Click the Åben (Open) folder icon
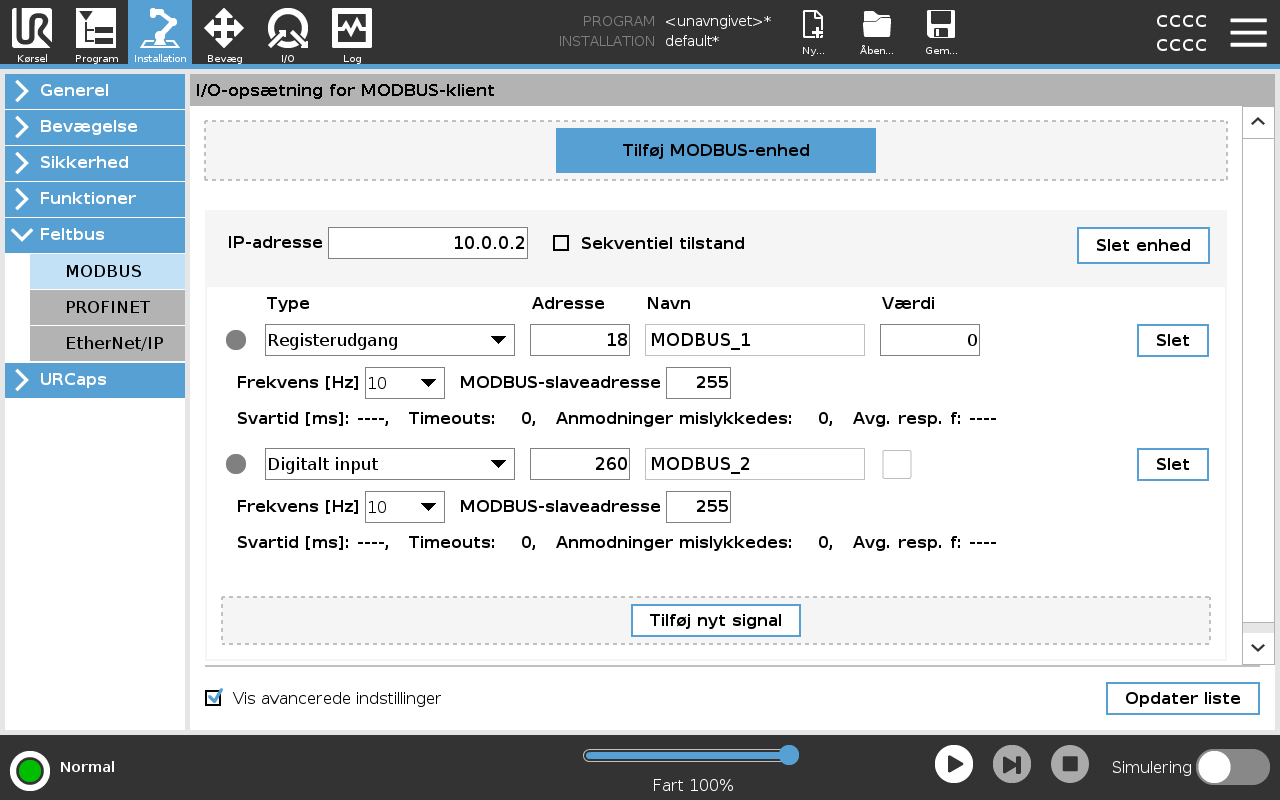Screen dimensions: 1280x800 (x=877, y=32)
